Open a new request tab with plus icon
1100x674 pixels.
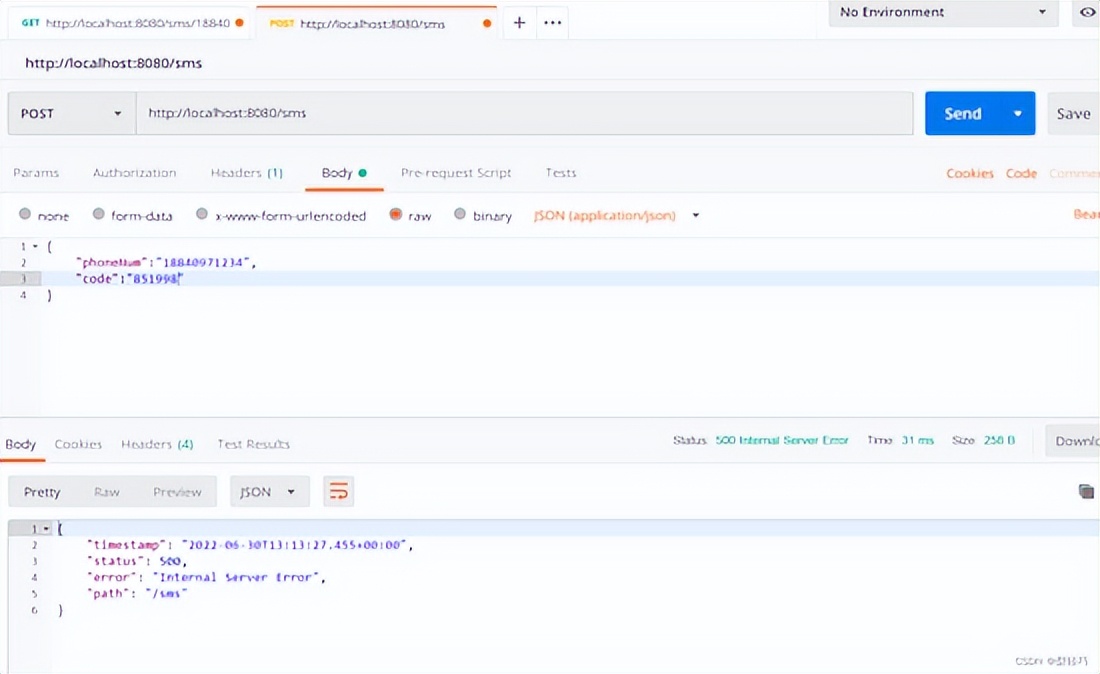tap(519, 22)
